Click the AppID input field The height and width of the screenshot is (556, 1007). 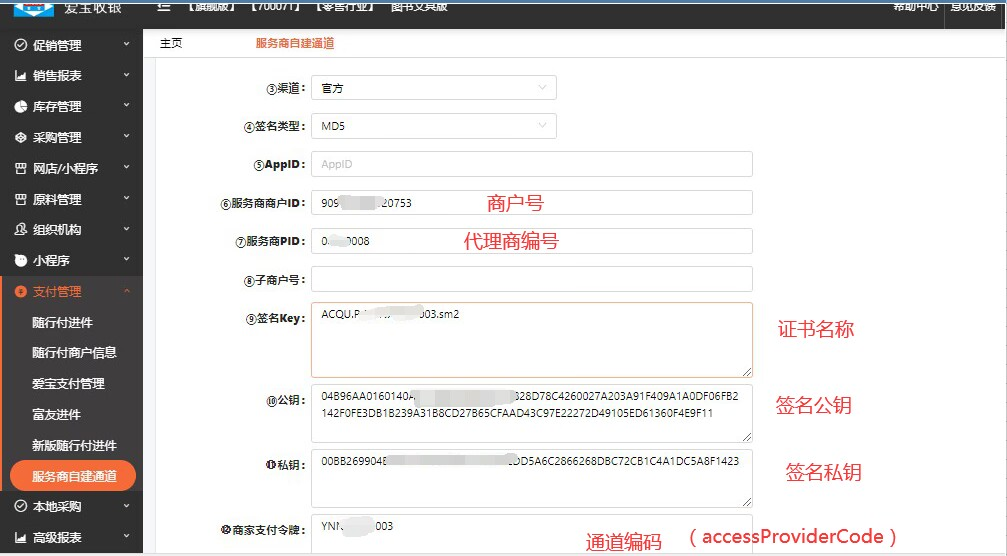(x=531, y=164)
